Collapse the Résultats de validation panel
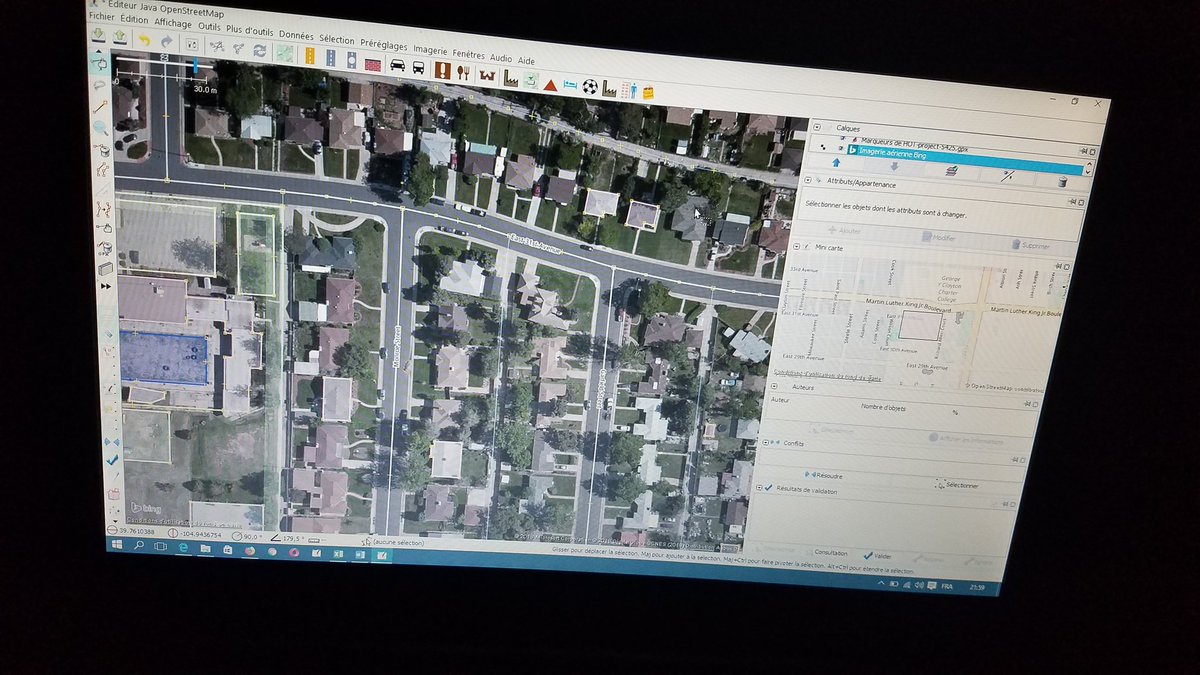Viewport: 1200px width, 675px height. 759,487
